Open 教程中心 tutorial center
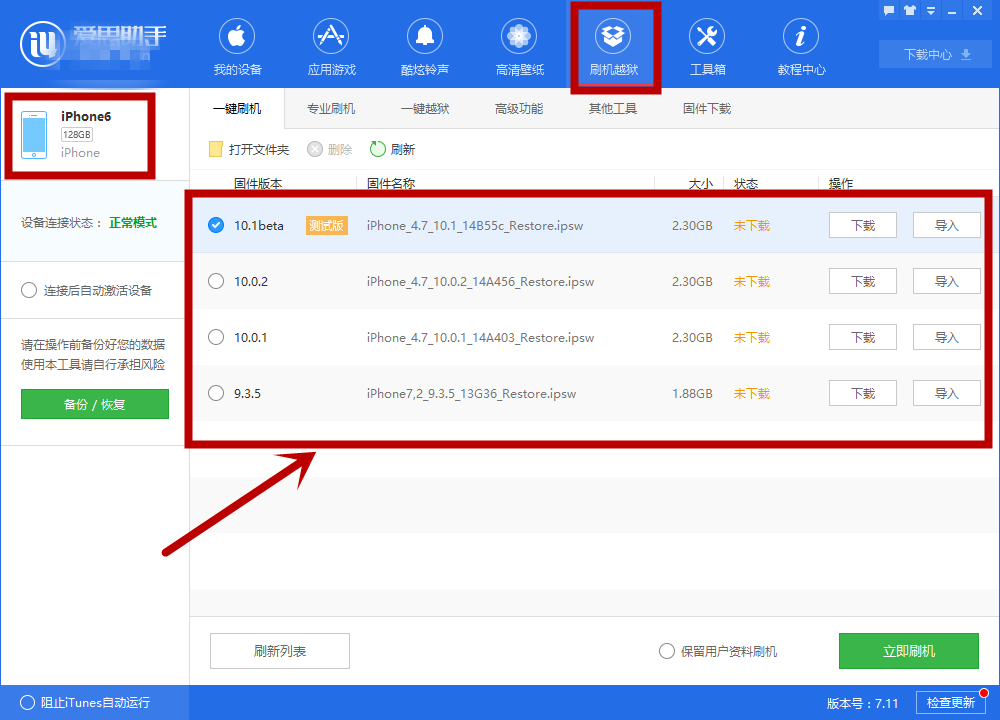This screenshot has width=1000, height=720. tap(801, 47)
